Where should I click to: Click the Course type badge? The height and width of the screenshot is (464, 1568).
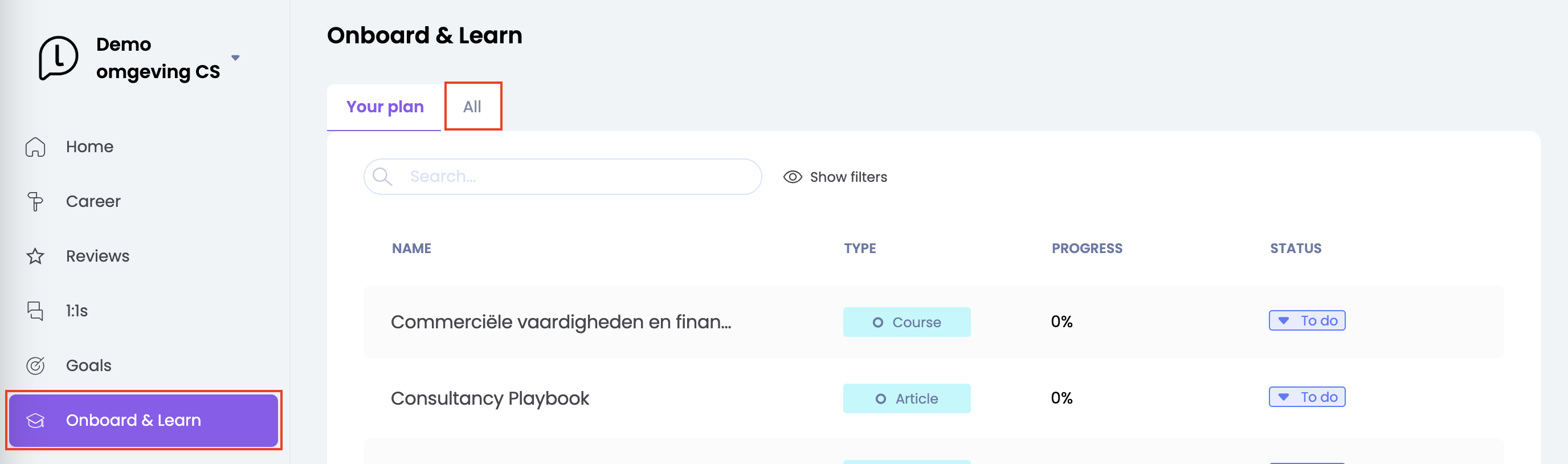point(906,322)
